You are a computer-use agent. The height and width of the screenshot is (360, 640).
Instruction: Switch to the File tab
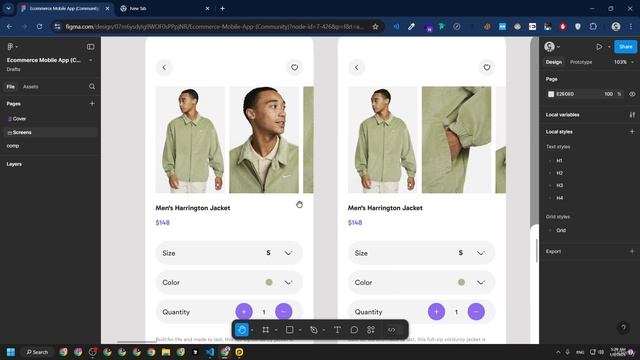pyautogui.click(x=11, y=87)
